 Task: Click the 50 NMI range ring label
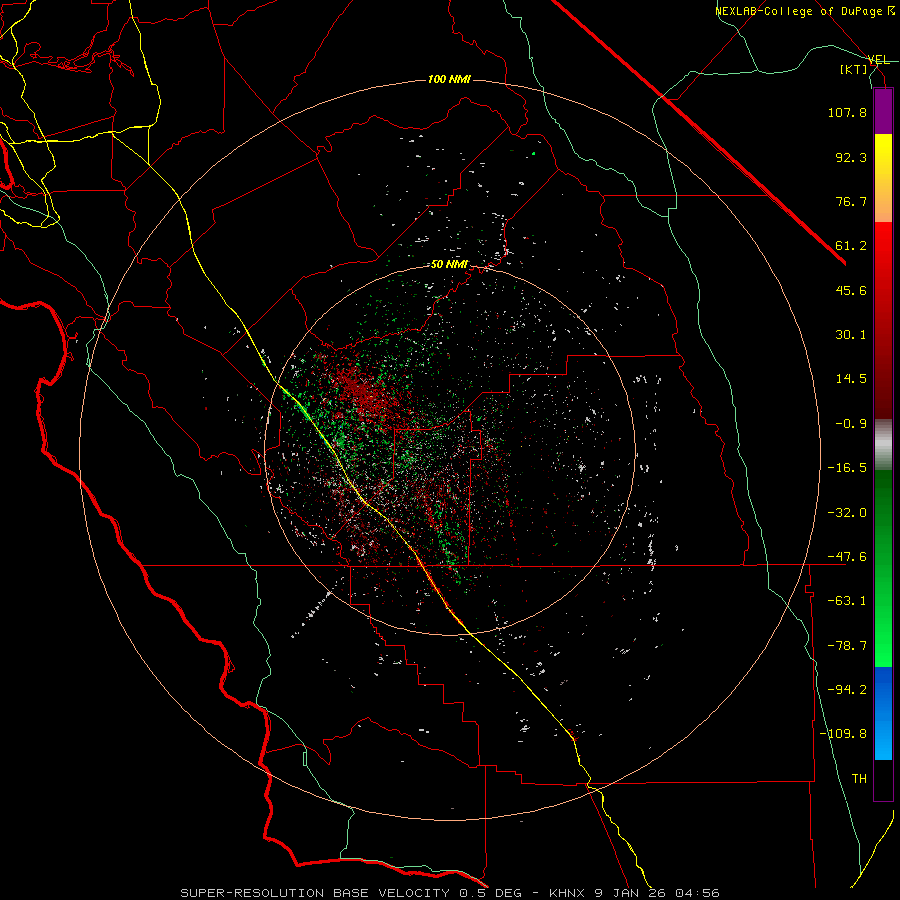[449, 265]
